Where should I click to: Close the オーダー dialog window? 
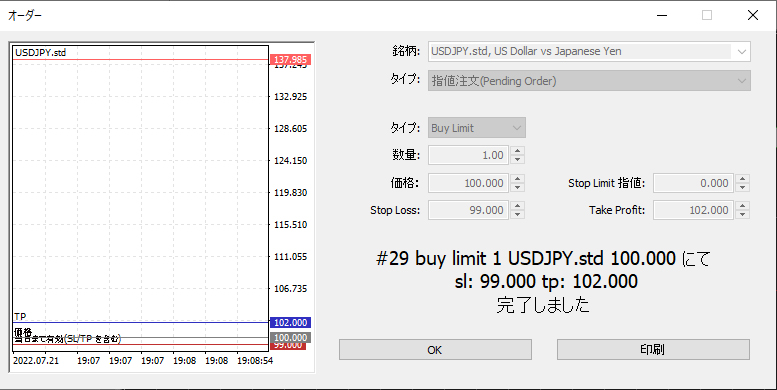[x=753, y=15]
